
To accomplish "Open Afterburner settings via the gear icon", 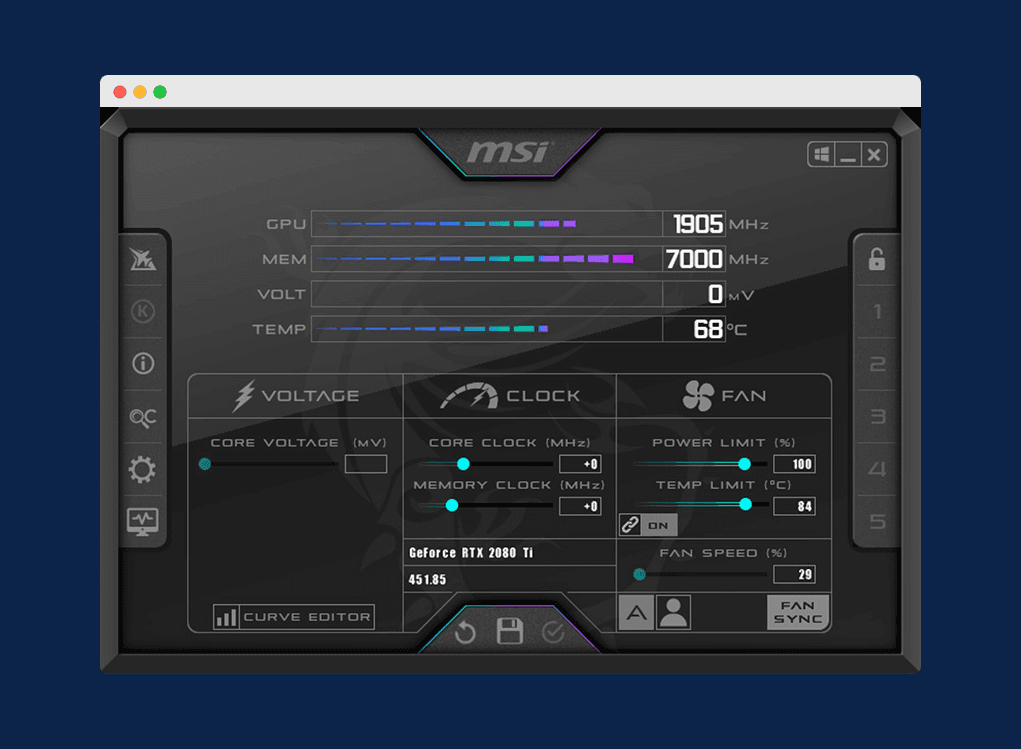I will (x=143, y=468).
